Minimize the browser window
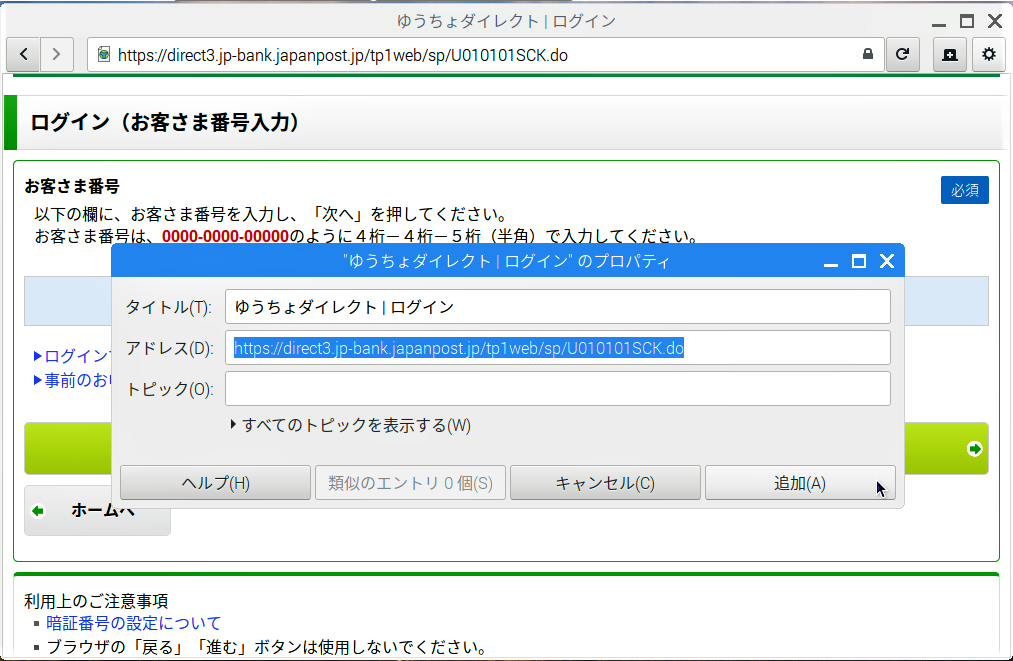1013x661 pixels. pos(939,22)
